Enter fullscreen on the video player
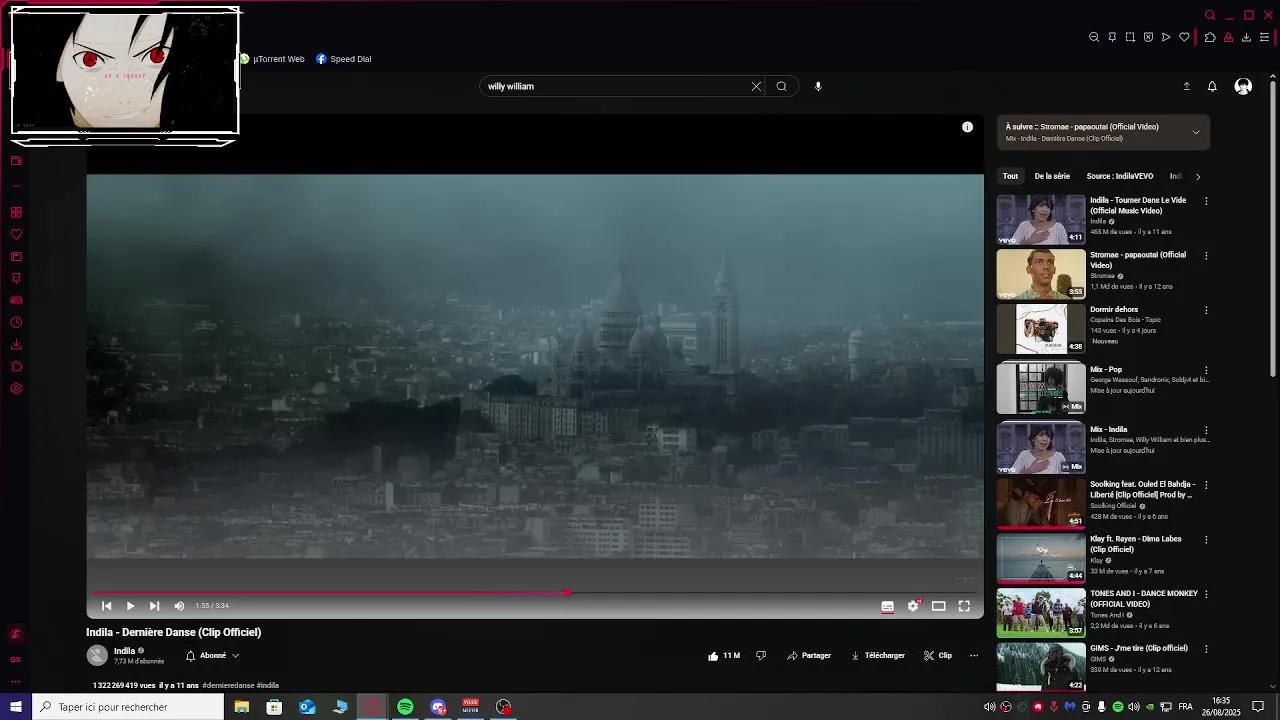 tap(964, 606)
